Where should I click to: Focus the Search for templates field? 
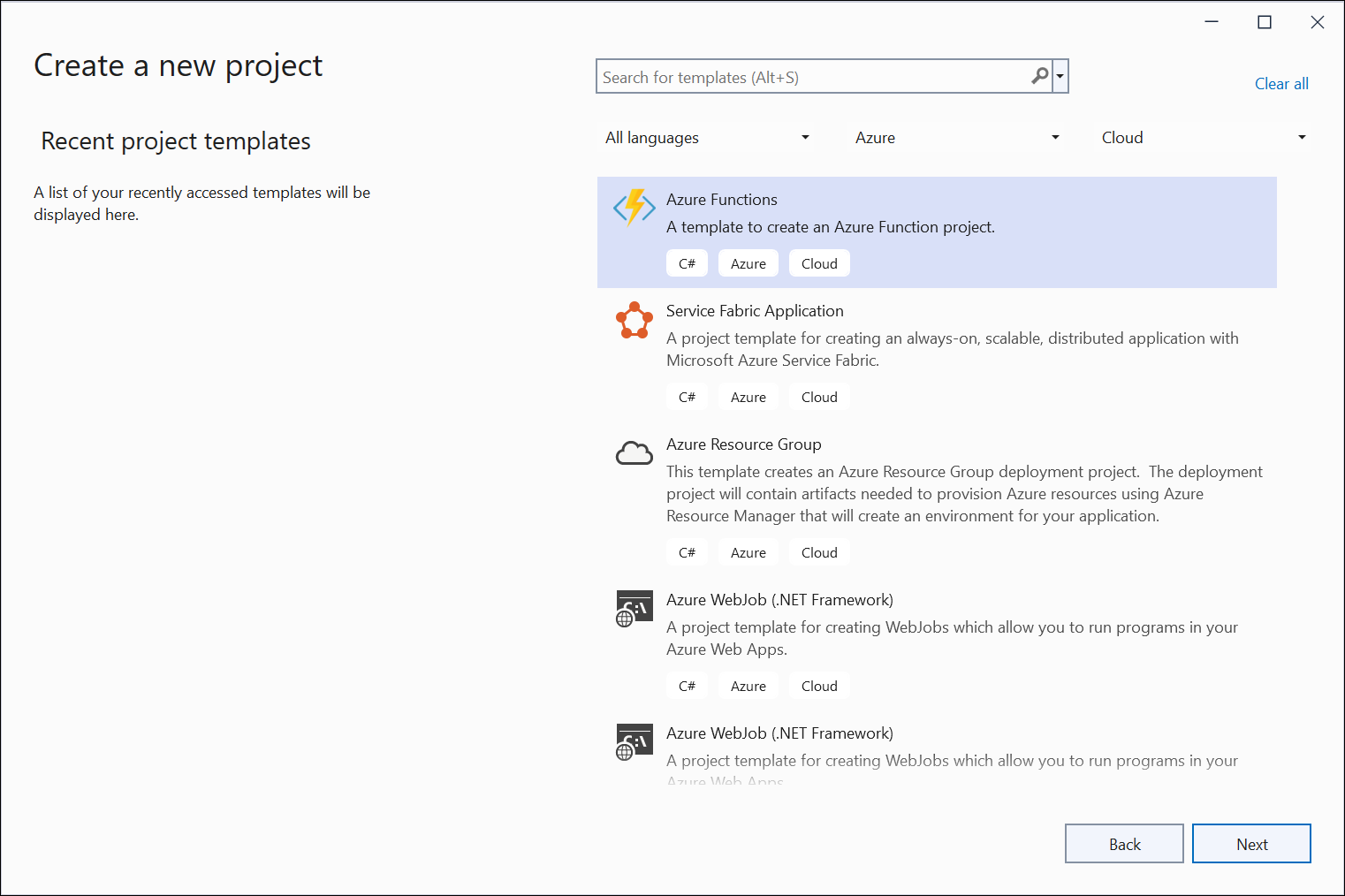[x=813, y=78]
